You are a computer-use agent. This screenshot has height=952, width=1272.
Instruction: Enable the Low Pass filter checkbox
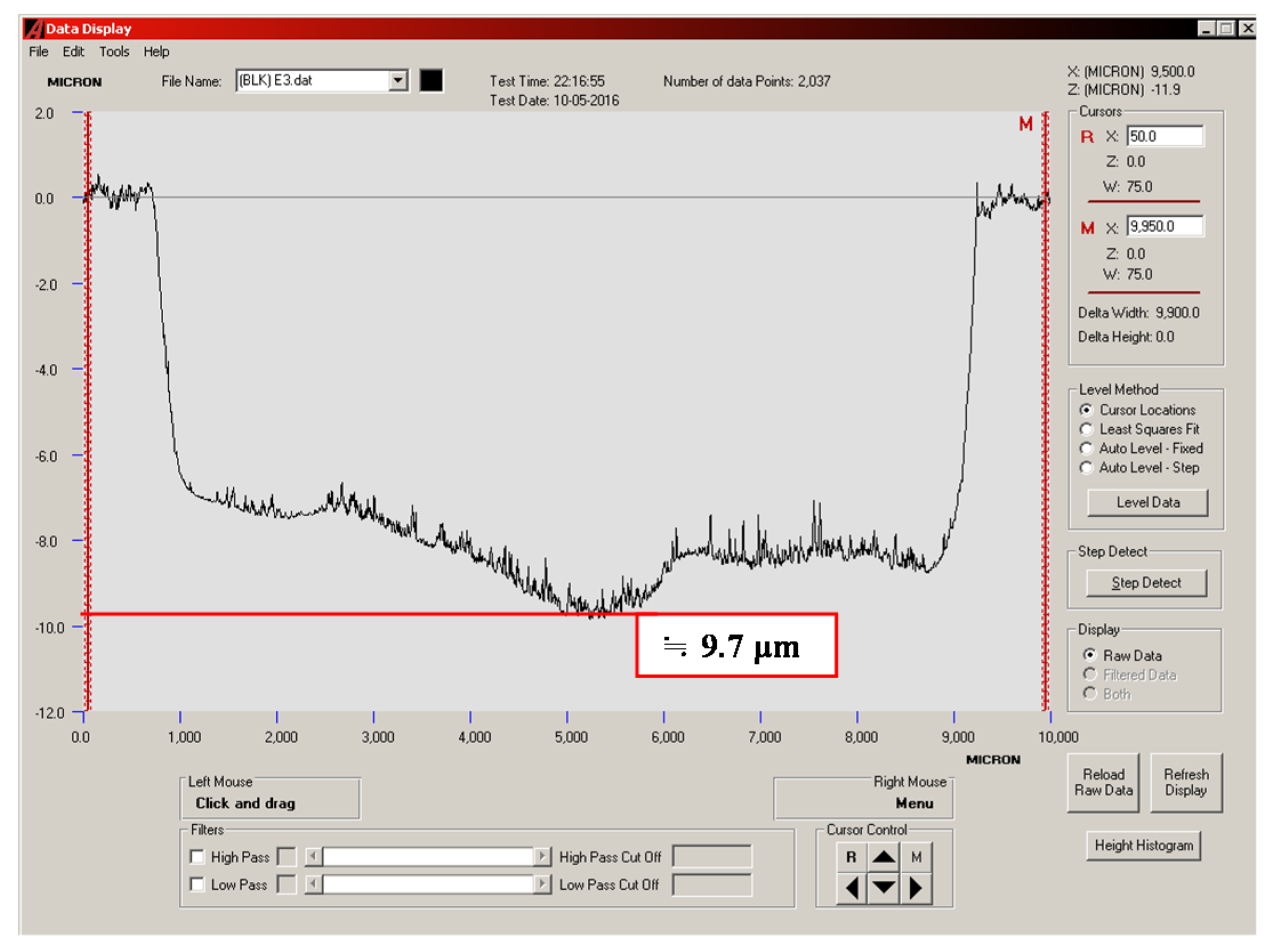click(x=197, y=884)
